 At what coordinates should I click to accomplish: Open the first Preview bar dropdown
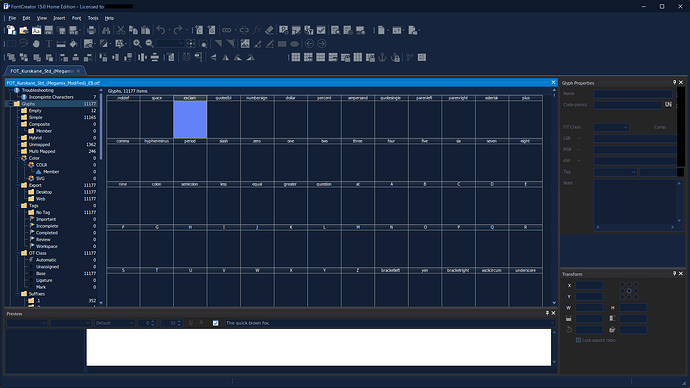click(27, 323)
